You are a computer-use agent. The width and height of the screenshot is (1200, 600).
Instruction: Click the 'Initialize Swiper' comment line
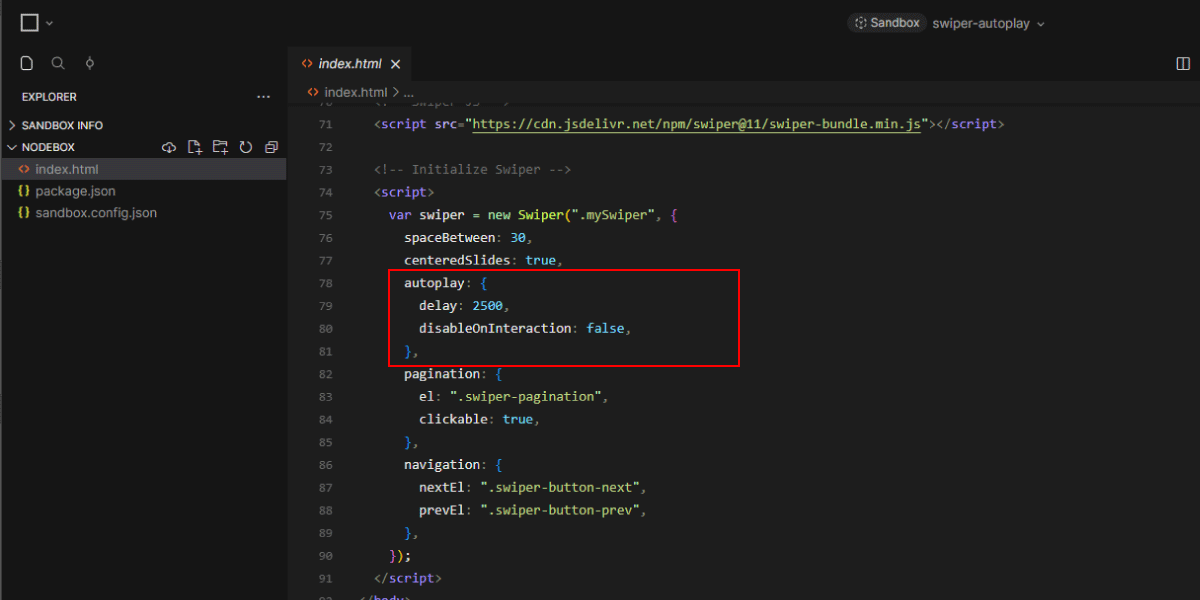coord(473,169)
